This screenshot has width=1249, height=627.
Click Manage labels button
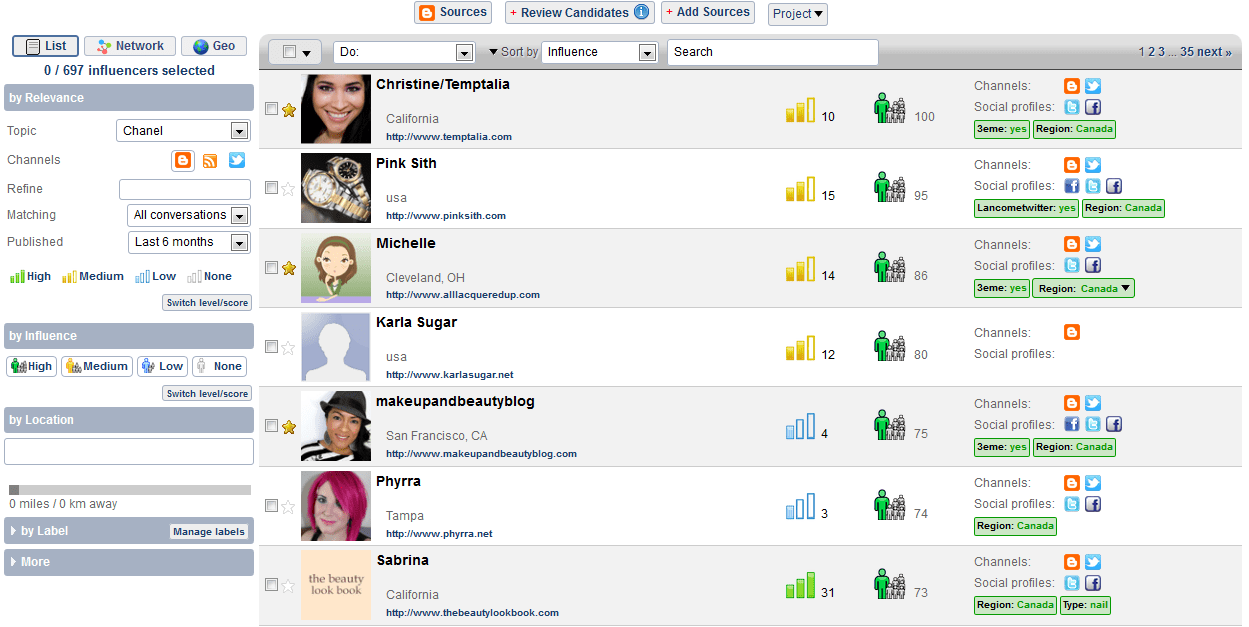coord(209,532)
